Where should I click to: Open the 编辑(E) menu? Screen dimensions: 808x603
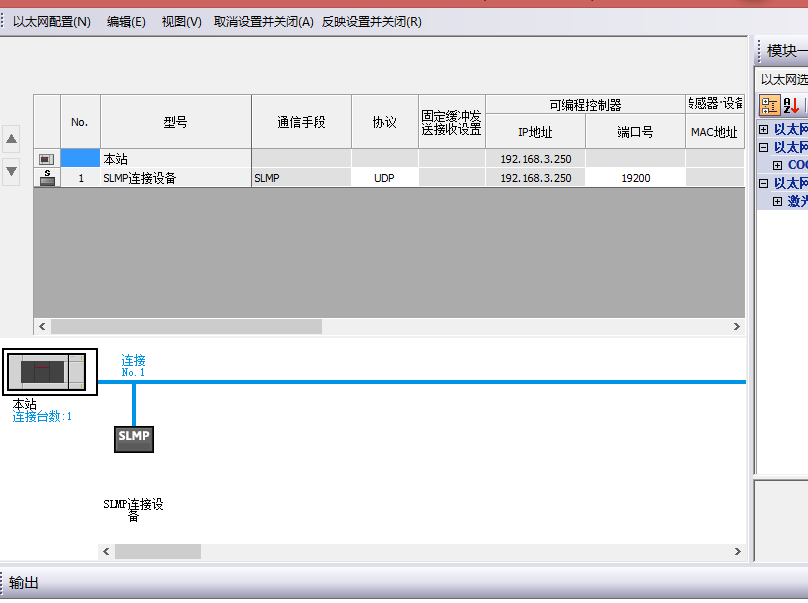coord(126,21)
